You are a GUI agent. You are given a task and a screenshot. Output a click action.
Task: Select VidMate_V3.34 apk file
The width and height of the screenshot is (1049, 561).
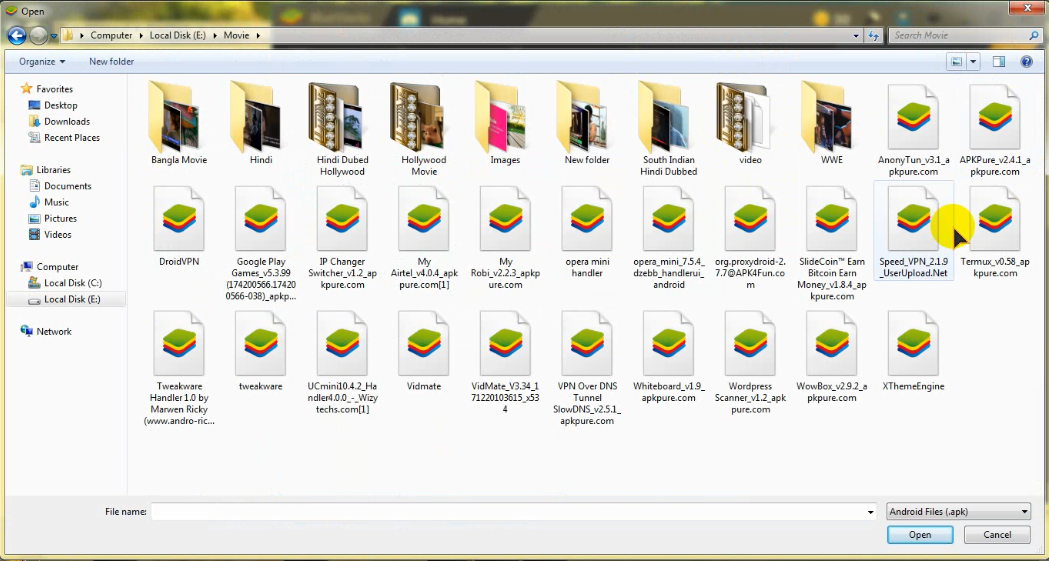[505, 361]
